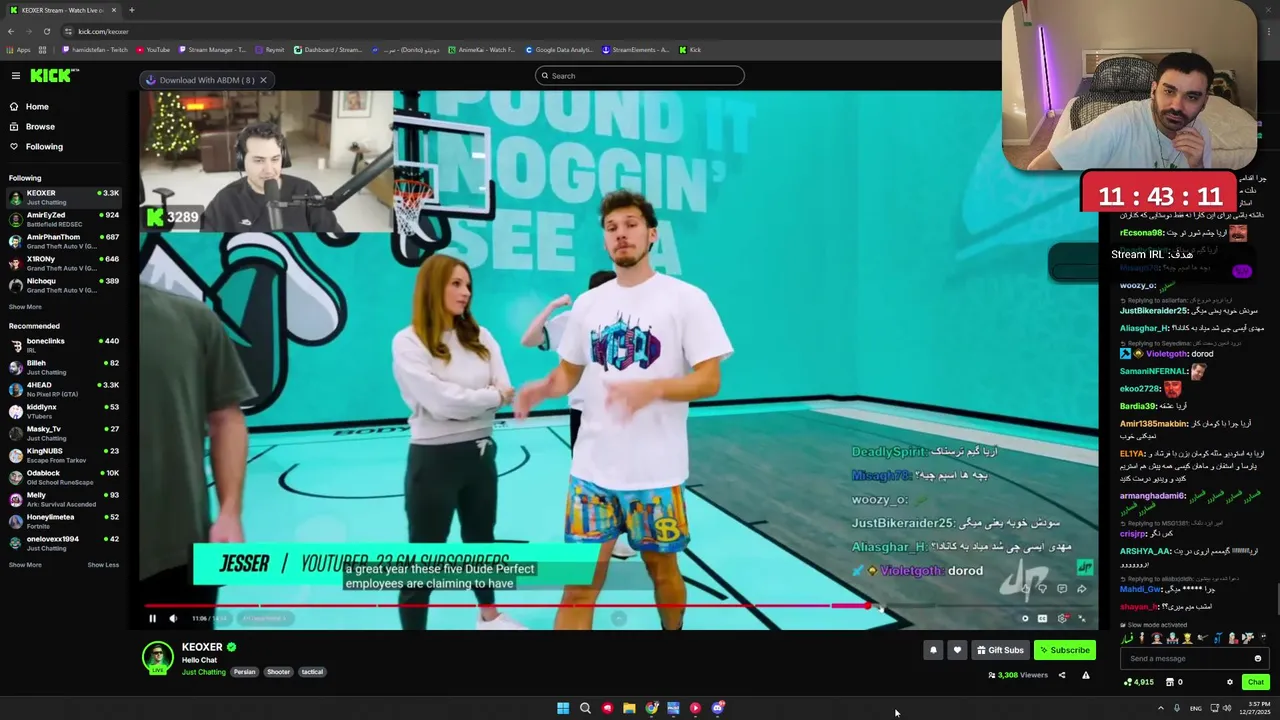
Task: Show hidden system tray icons
Action: pyautogui.click(x=1161, y=708)
